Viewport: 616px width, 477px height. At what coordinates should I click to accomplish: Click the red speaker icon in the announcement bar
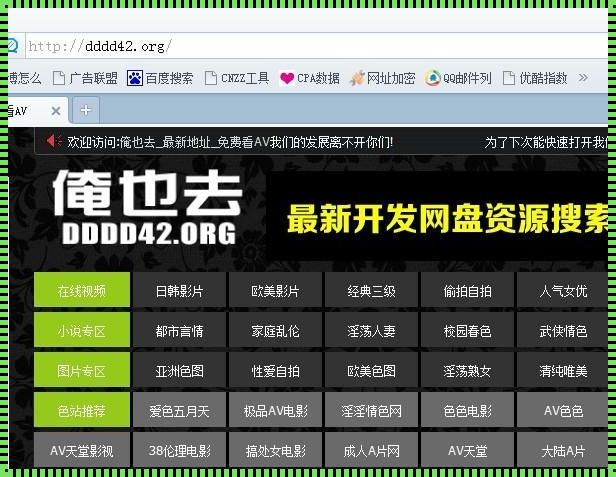click(x=54, y=141)
